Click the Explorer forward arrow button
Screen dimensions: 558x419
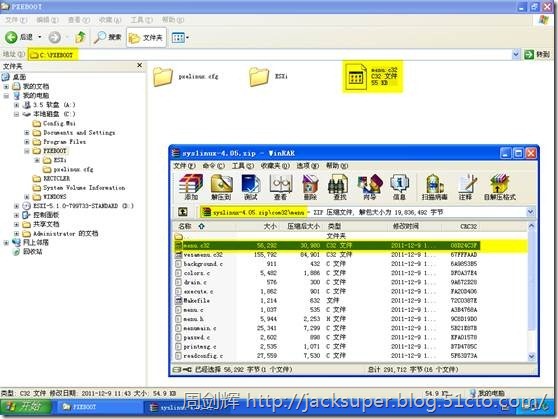pyautogui.click(x=54, y=37)
